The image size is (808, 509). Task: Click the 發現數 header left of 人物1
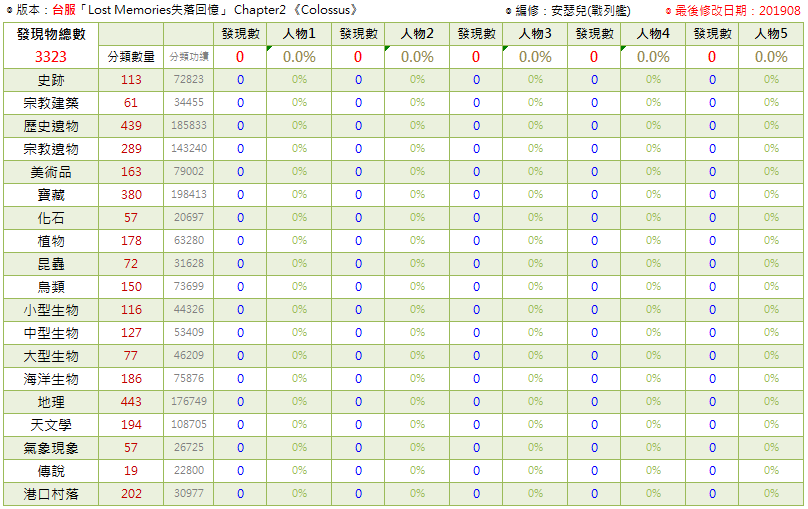240,34
